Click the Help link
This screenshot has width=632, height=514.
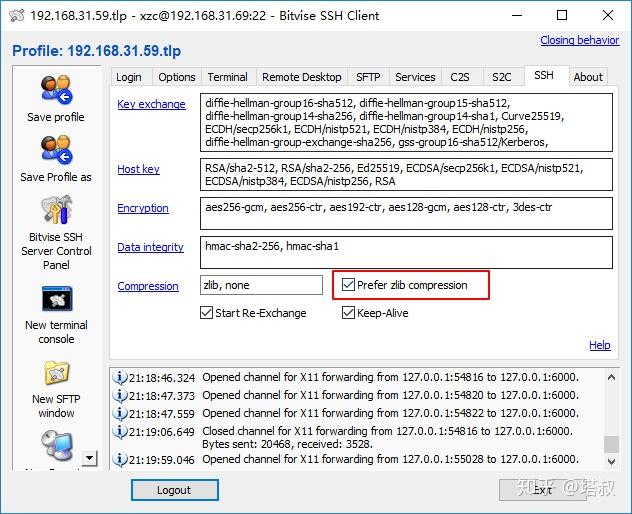tap(600, 345)
